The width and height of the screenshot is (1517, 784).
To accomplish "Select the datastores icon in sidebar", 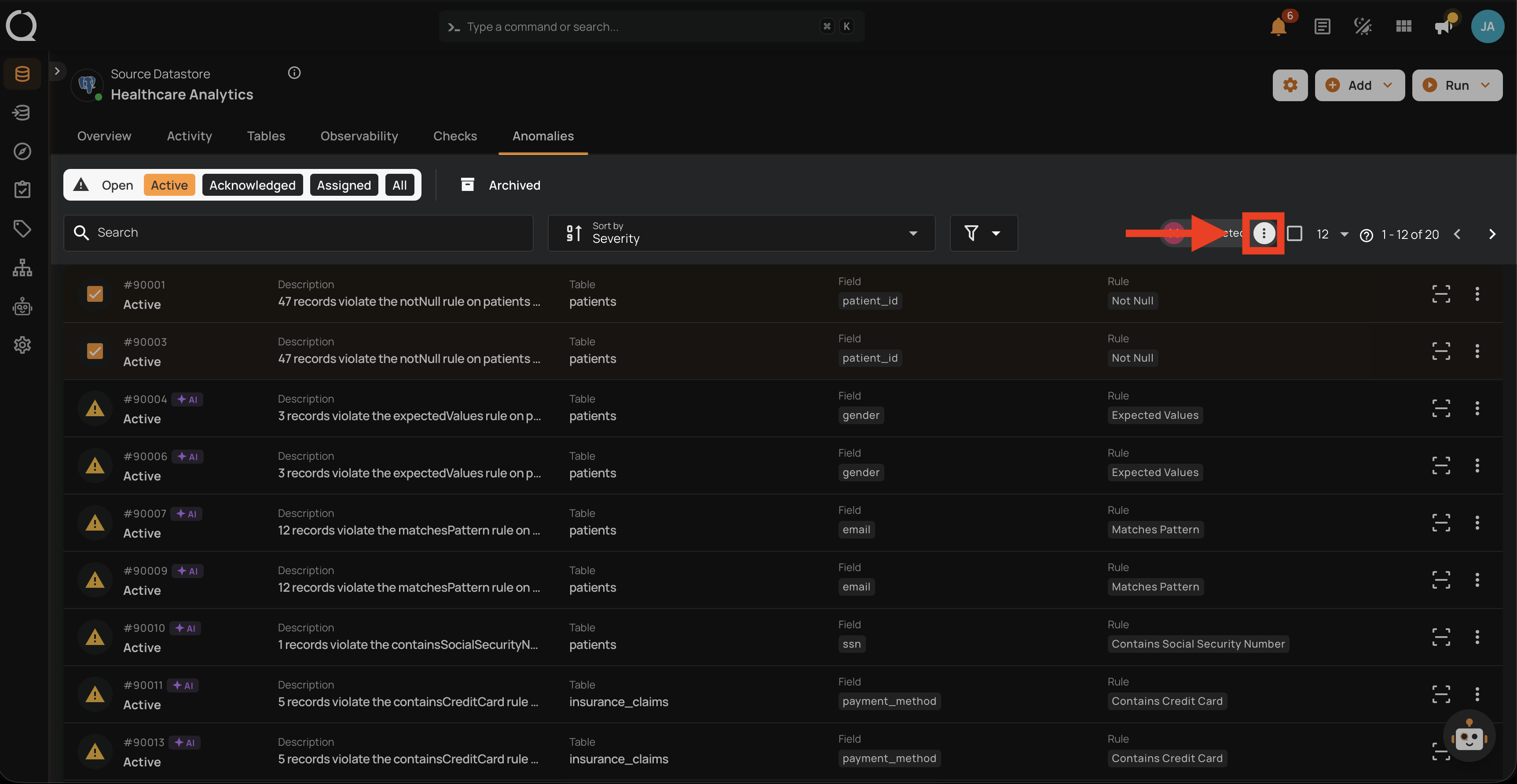I will point(22,73).
